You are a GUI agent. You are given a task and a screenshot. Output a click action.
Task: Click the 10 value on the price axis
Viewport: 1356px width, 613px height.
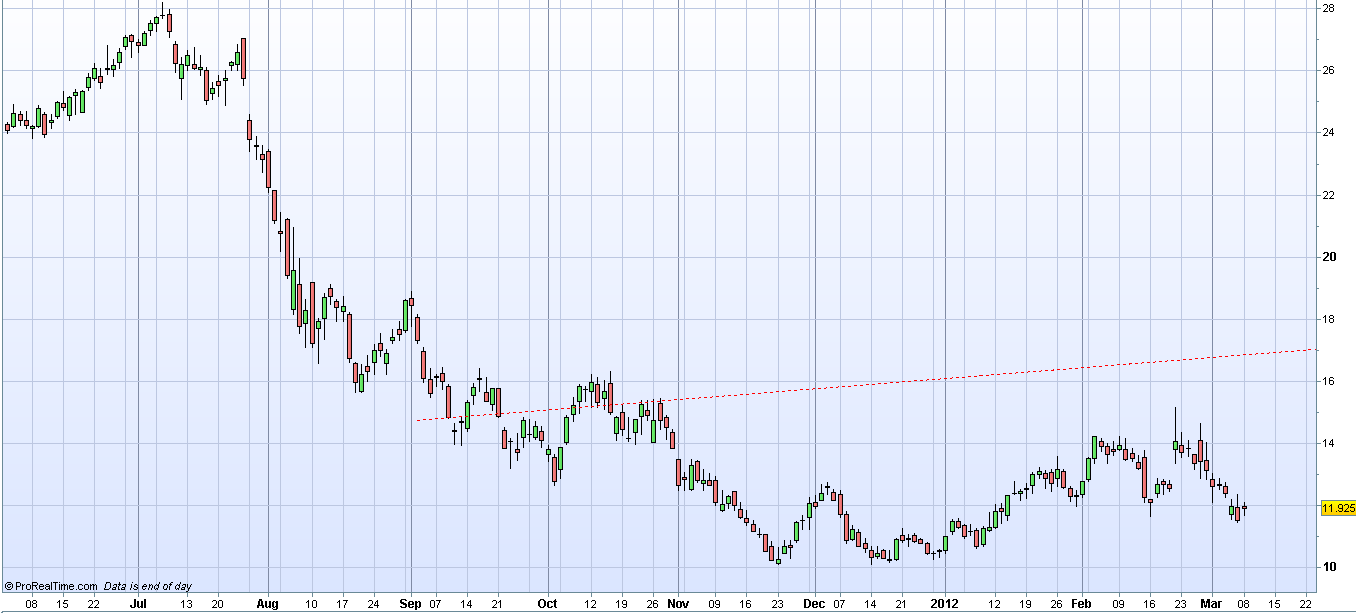tap(1329, 567)
